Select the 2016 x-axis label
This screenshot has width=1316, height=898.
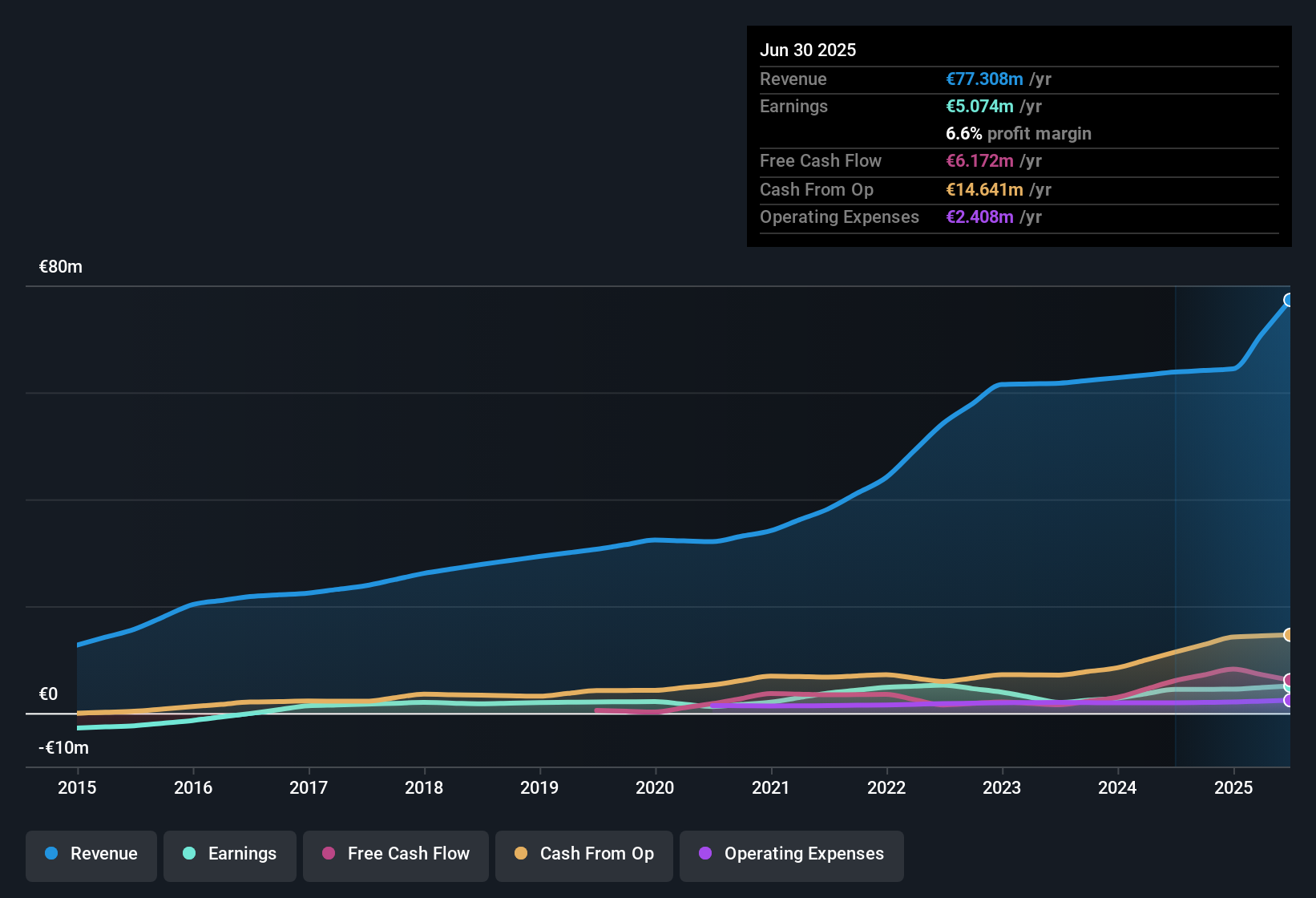coord(193,787)
